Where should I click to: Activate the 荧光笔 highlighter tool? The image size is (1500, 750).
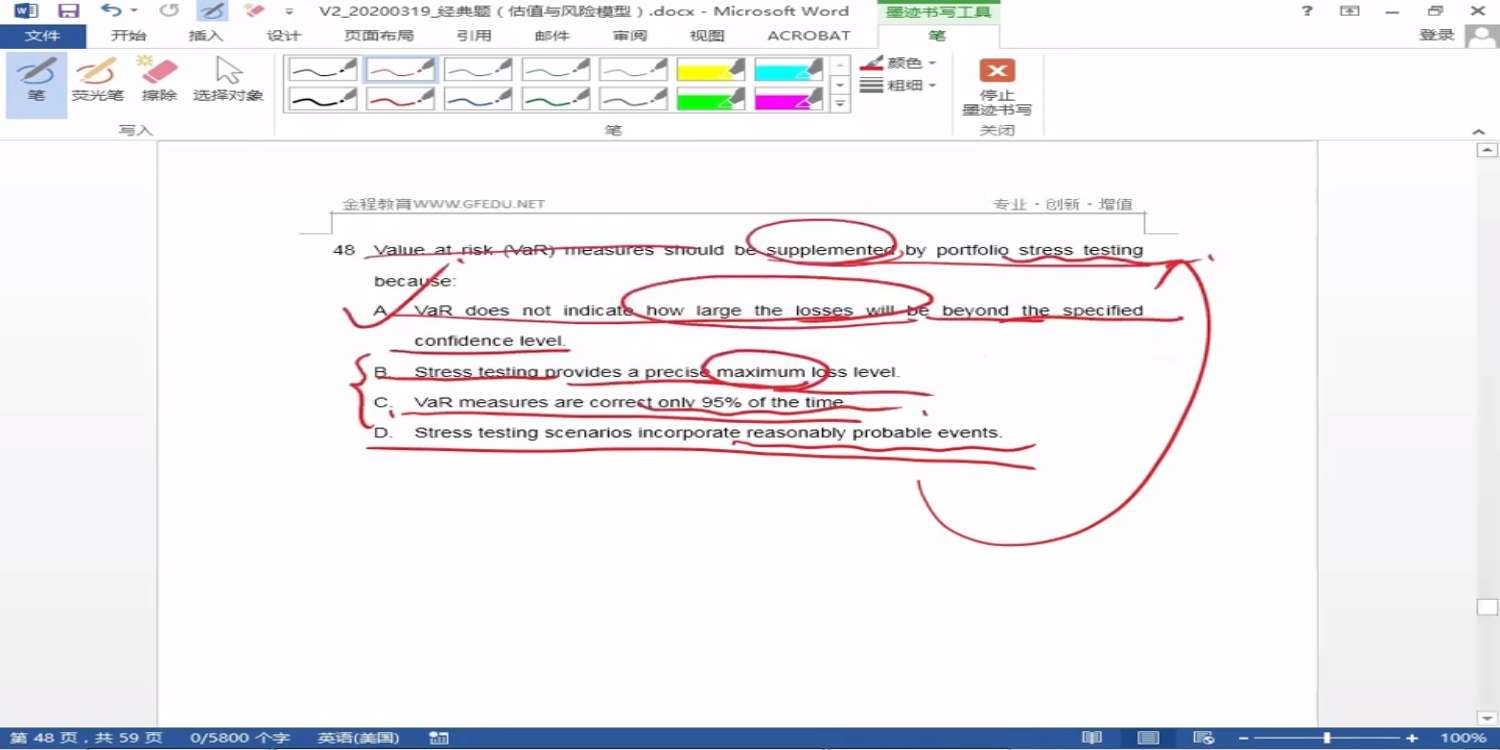pos(97,80)
